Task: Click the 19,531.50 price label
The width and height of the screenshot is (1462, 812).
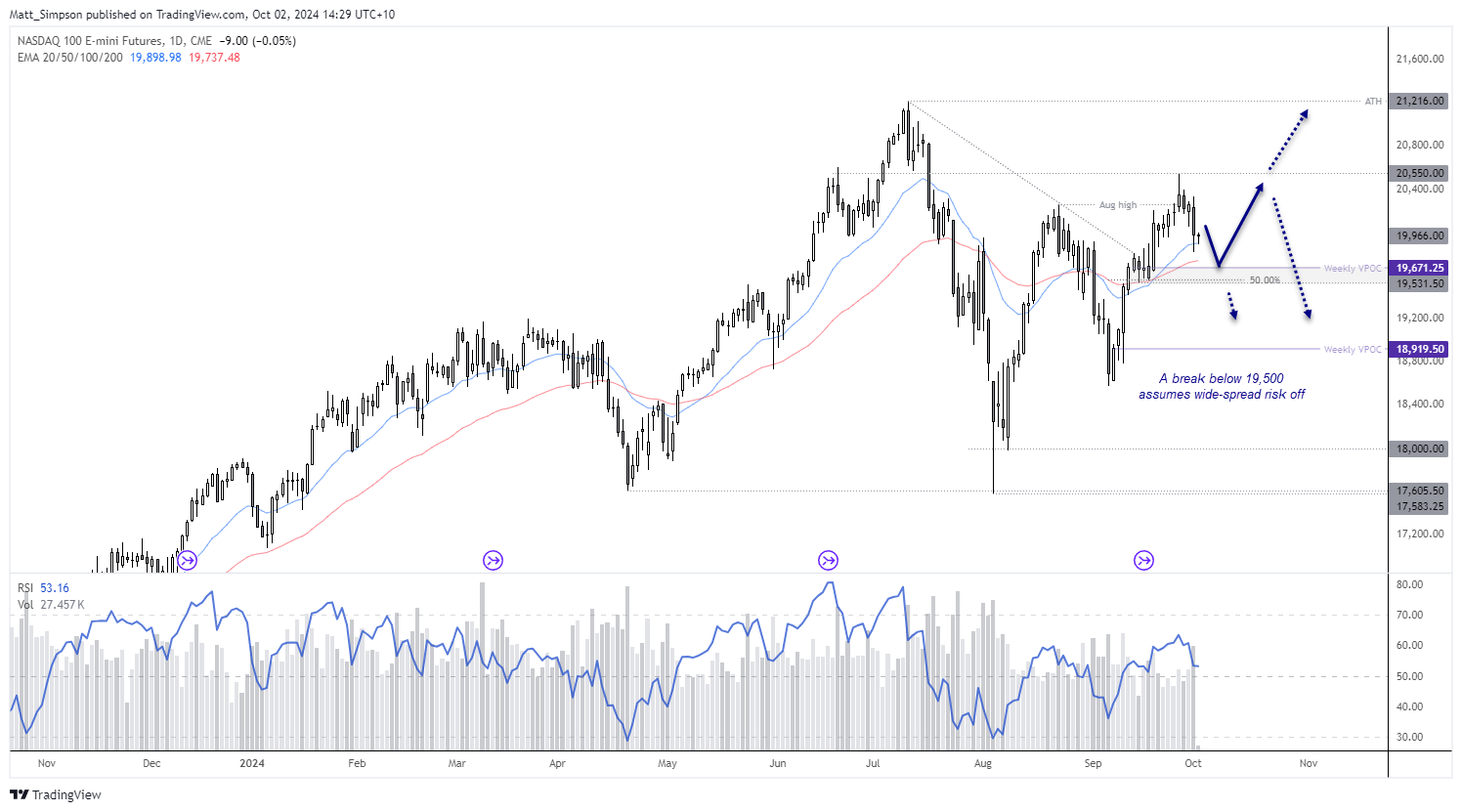Action: point(1420,283)
